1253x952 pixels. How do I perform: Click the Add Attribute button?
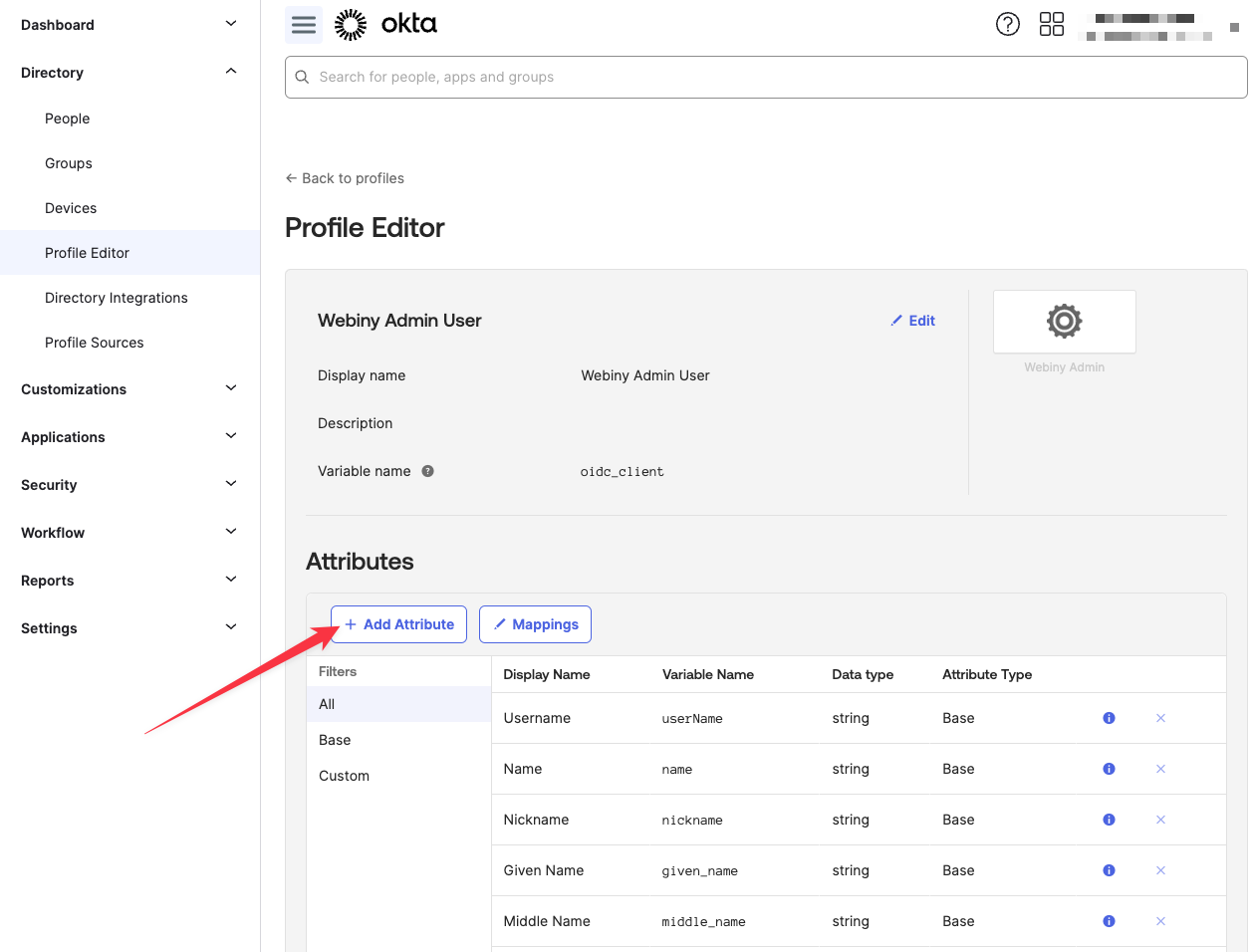coord(398,624)
